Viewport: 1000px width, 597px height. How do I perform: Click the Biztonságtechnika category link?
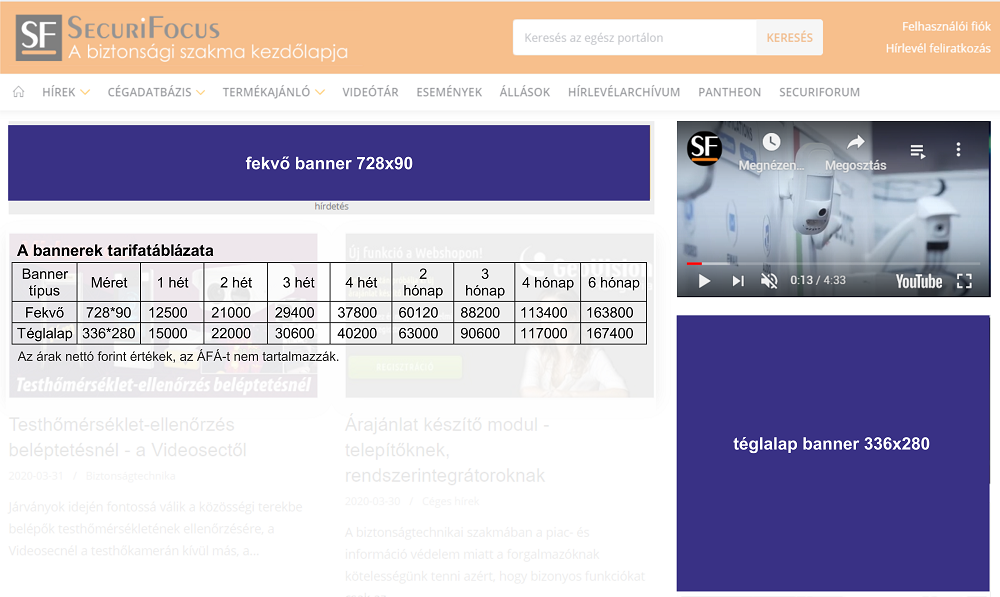[x=130, y=476]
